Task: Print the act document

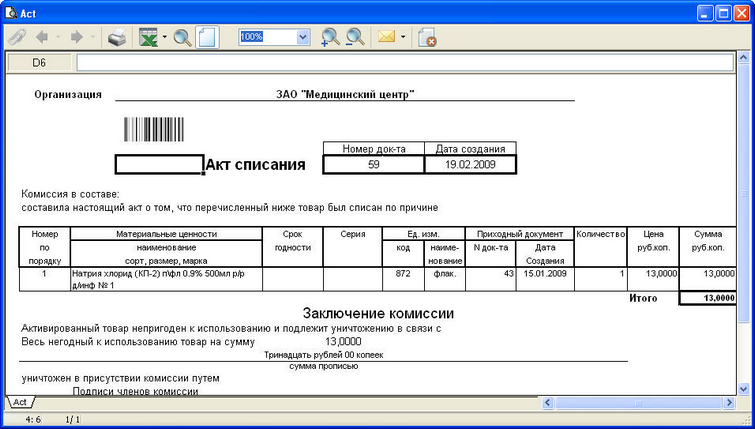Action: coord(117,38)
